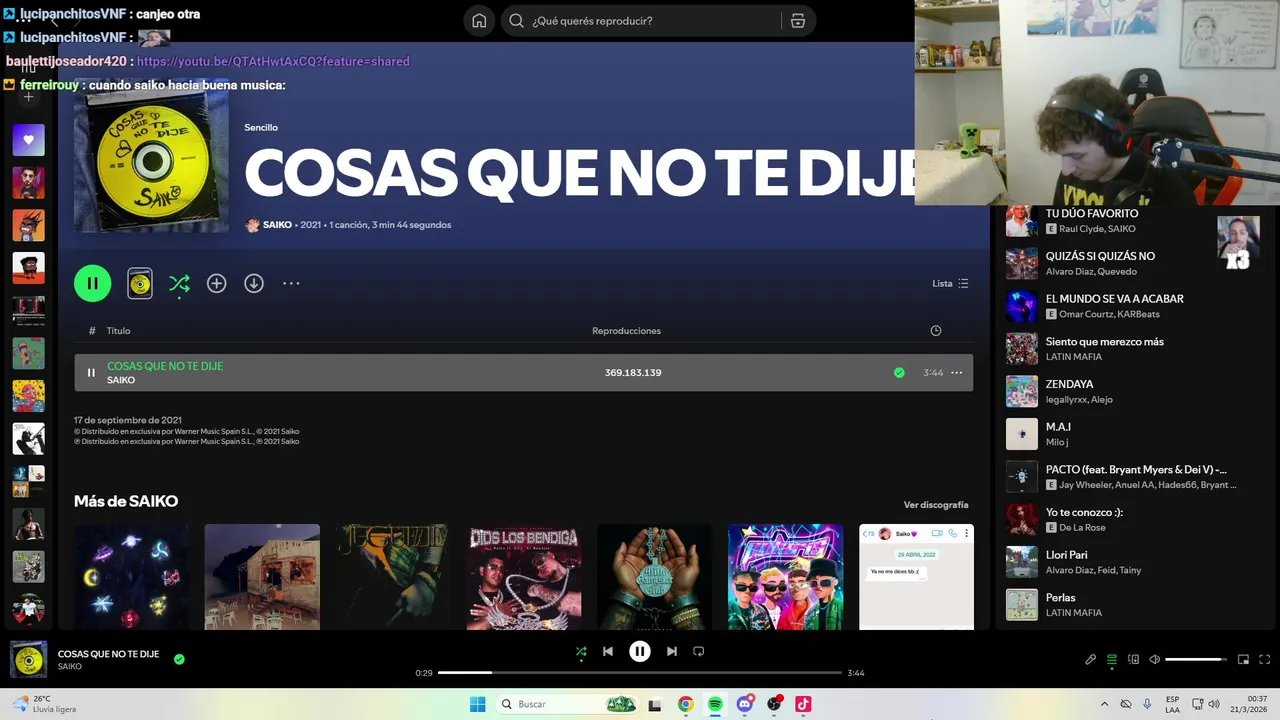Open the miniplayer icon
Image resolution: width=1280 pixels, height=720 pixels.
coord(1244,659)
